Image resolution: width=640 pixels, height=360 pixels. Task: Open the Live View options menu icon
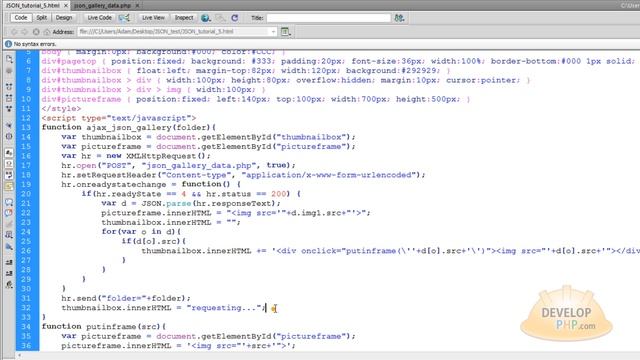coord(285,31)
